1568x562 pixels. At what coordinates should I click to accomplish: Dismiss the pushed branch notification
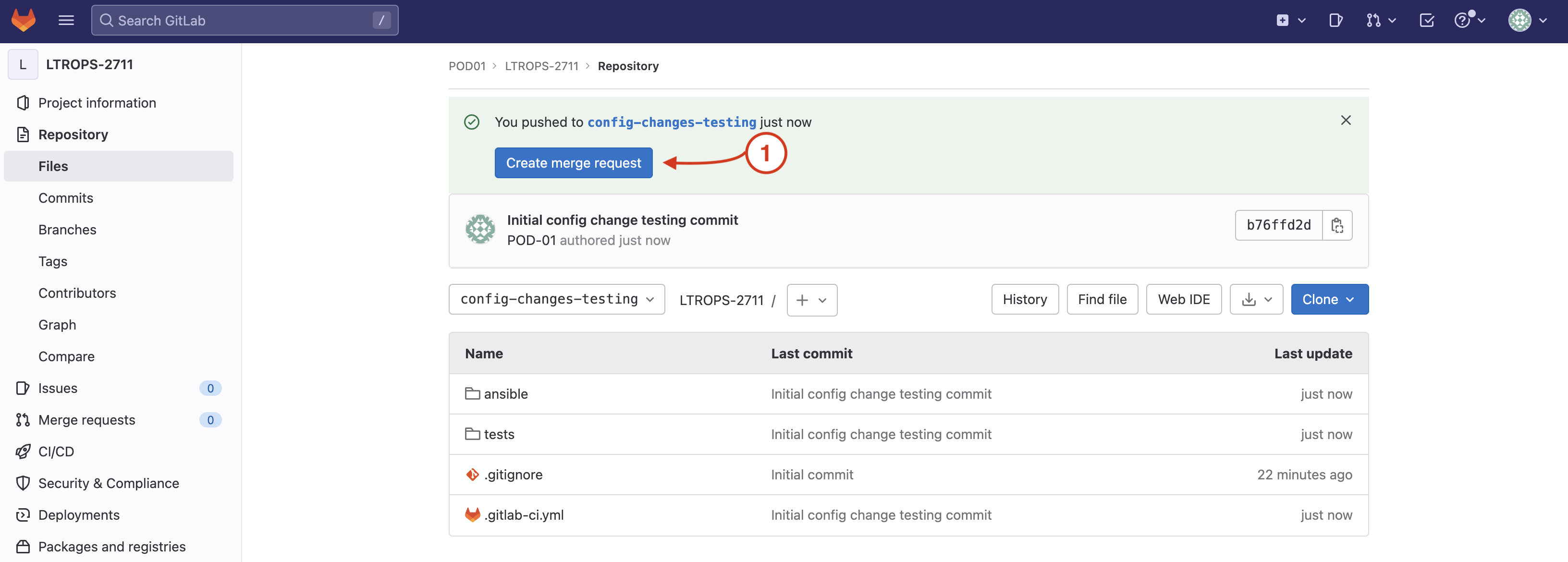(1346, 120)
